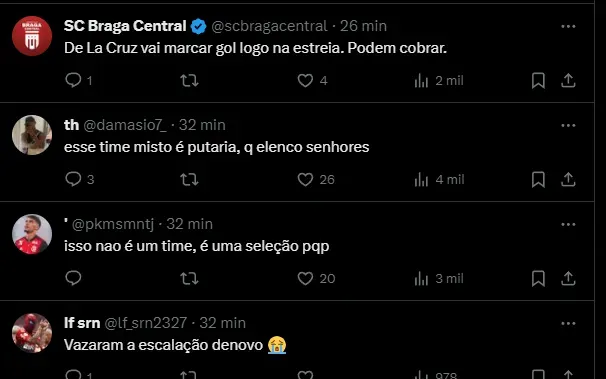Reply to SC Braga Central's tweet
The image size is (606, 379).
[x=73, y=80]
